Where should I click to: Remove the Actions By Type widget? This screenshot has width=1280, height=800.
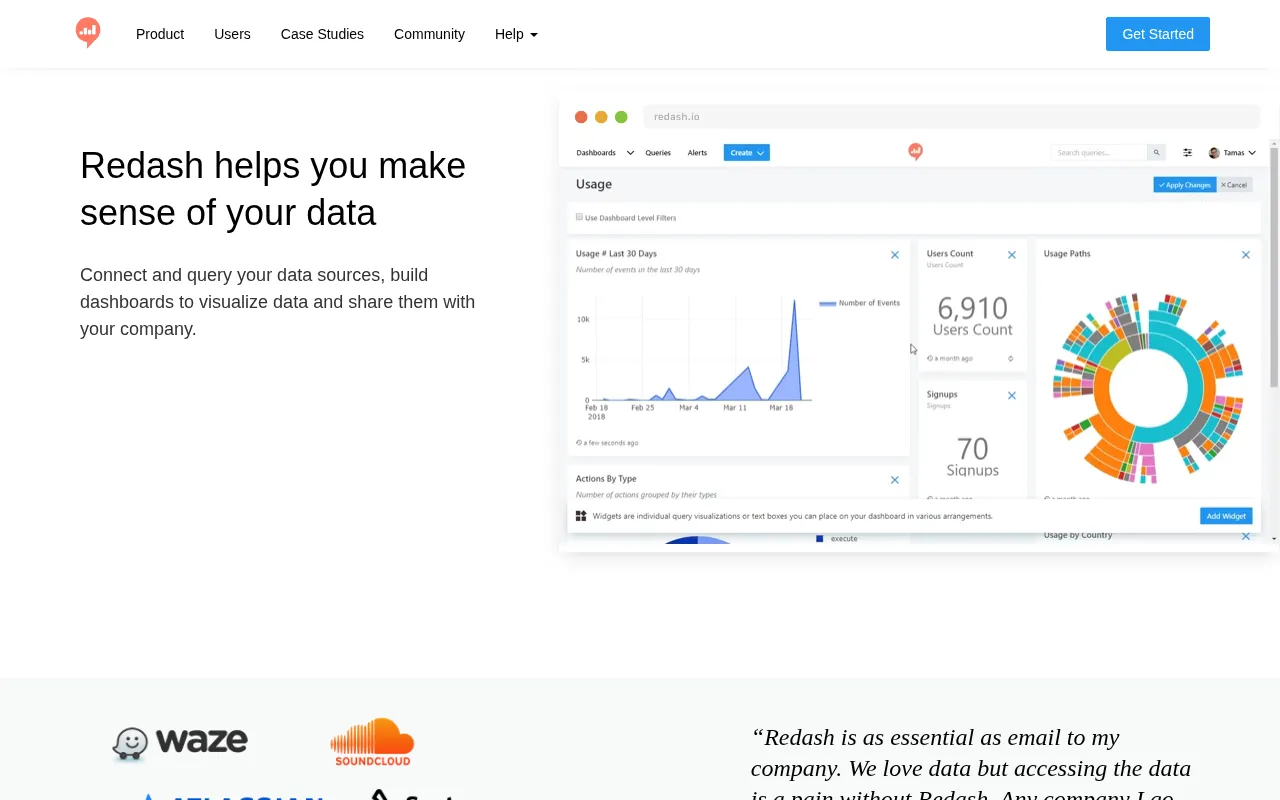coord(895,480)
